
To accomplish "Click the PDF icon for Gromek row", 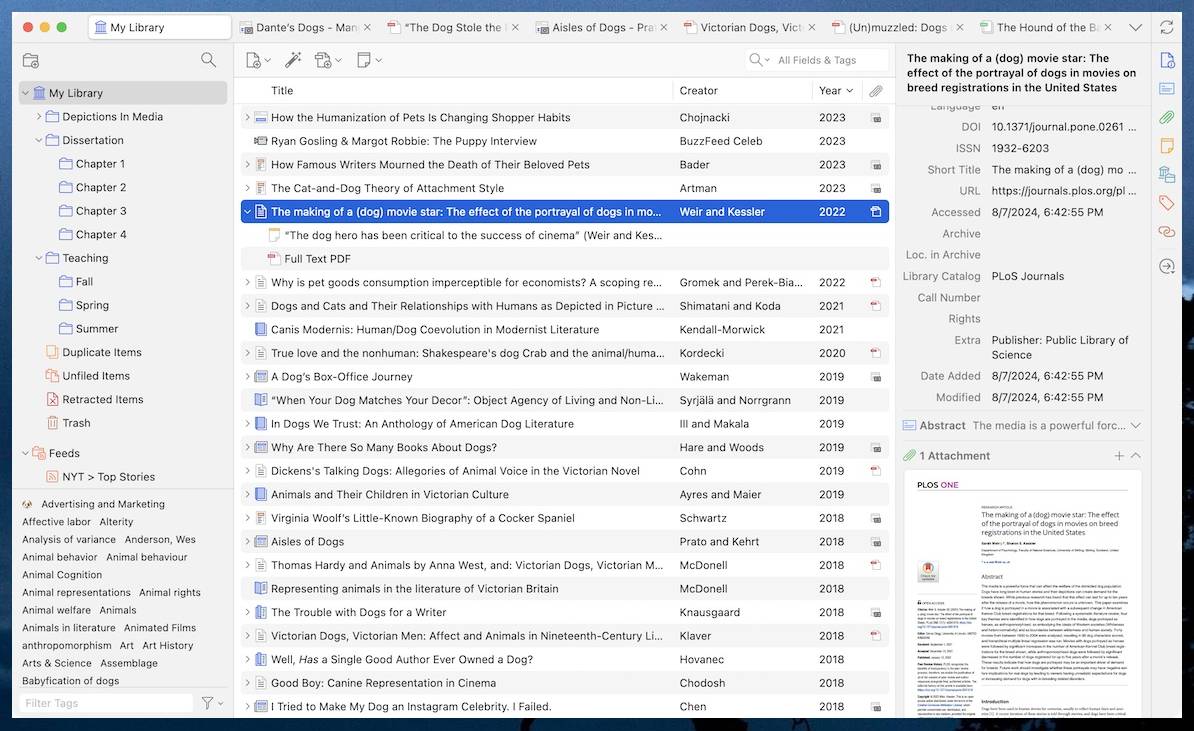I will pos(876,283).
